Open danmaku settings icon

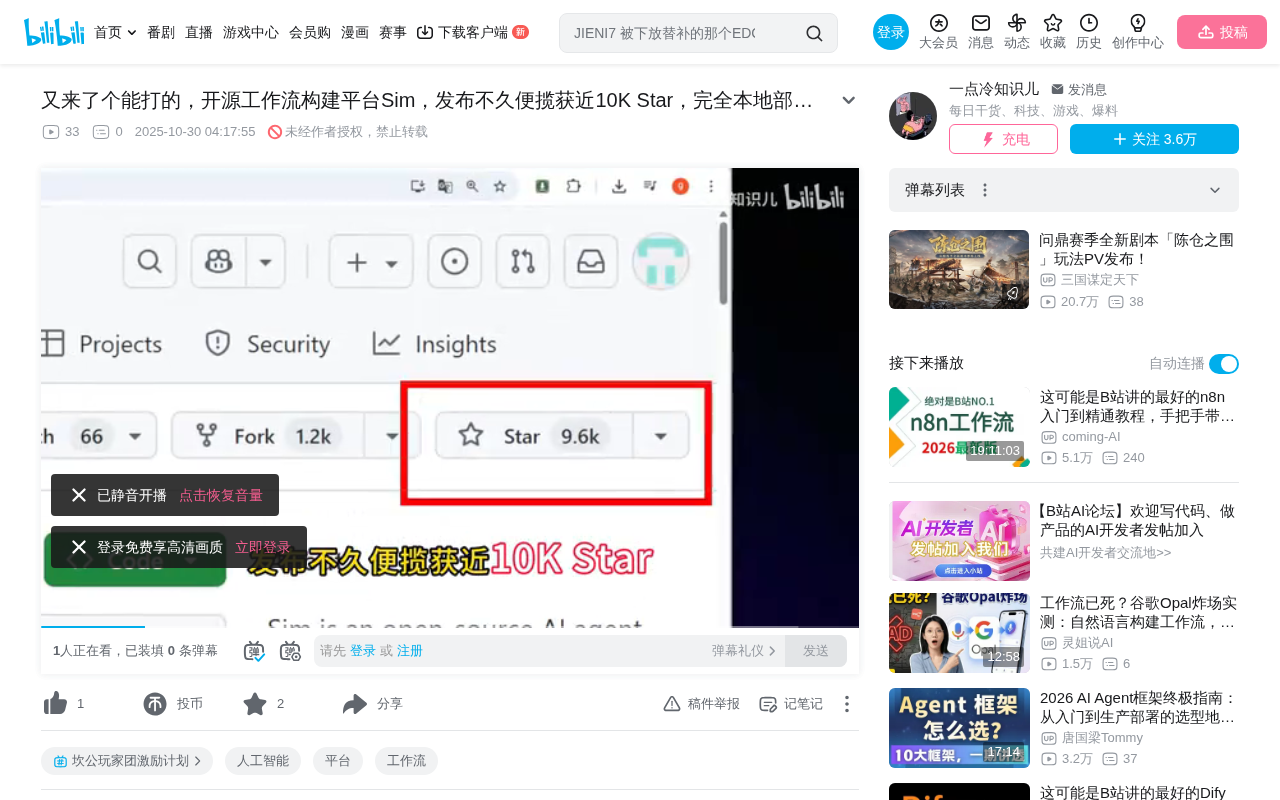(x=290, y=651)
